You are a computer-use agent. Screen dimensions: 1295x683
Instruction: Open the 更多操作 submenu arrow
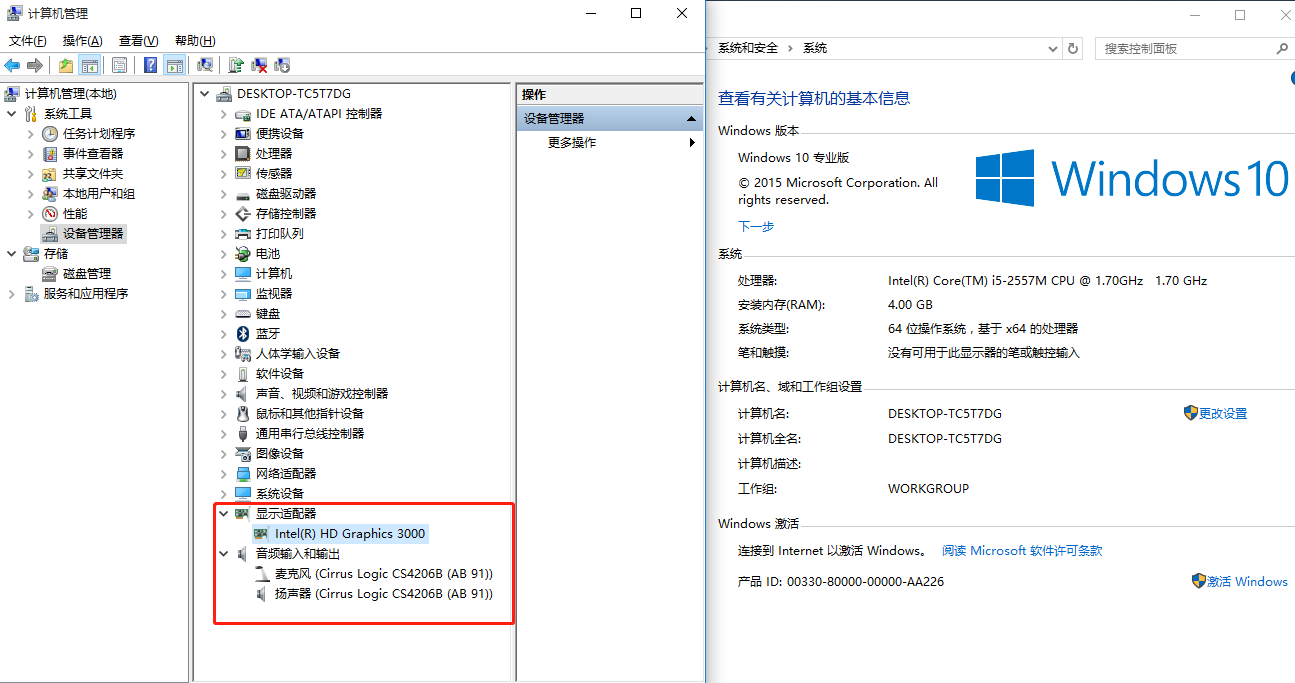(x=692, y=142)
